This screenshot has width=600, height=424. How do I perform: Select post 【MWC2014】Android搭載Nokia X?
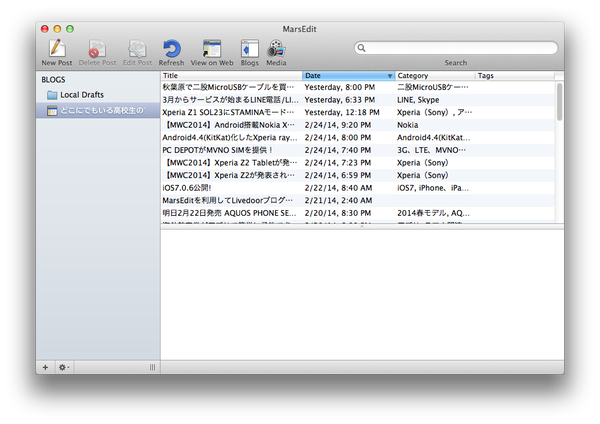229,125
